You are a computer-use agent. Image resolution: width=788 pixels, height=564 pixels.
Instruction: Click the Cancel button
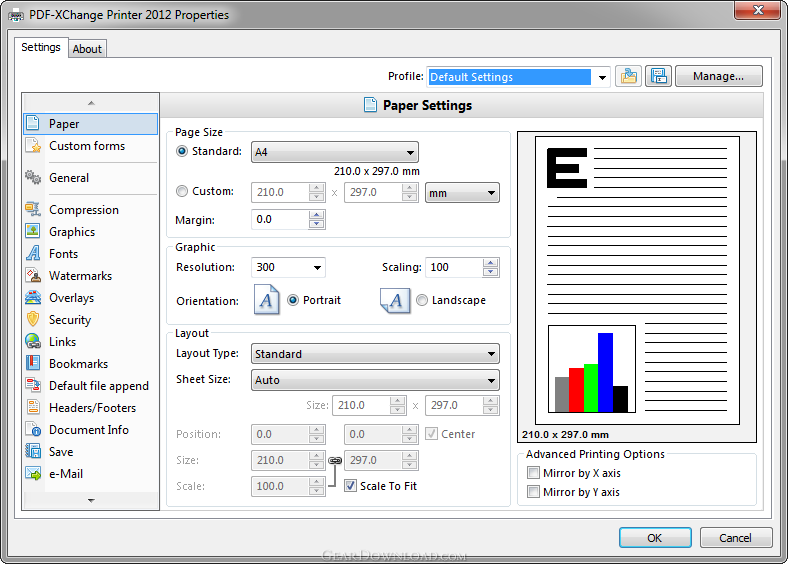pyautogui.click(x=735, y=538)
